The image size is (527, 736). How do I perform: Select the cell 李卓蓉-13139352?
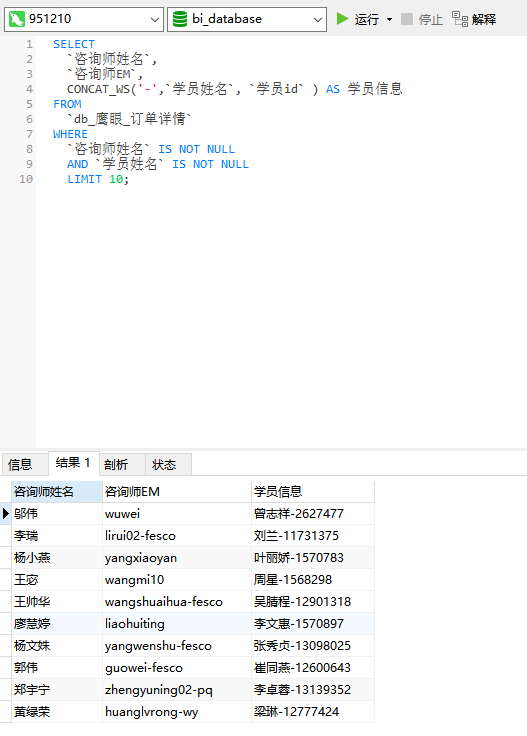click(313, 690)
